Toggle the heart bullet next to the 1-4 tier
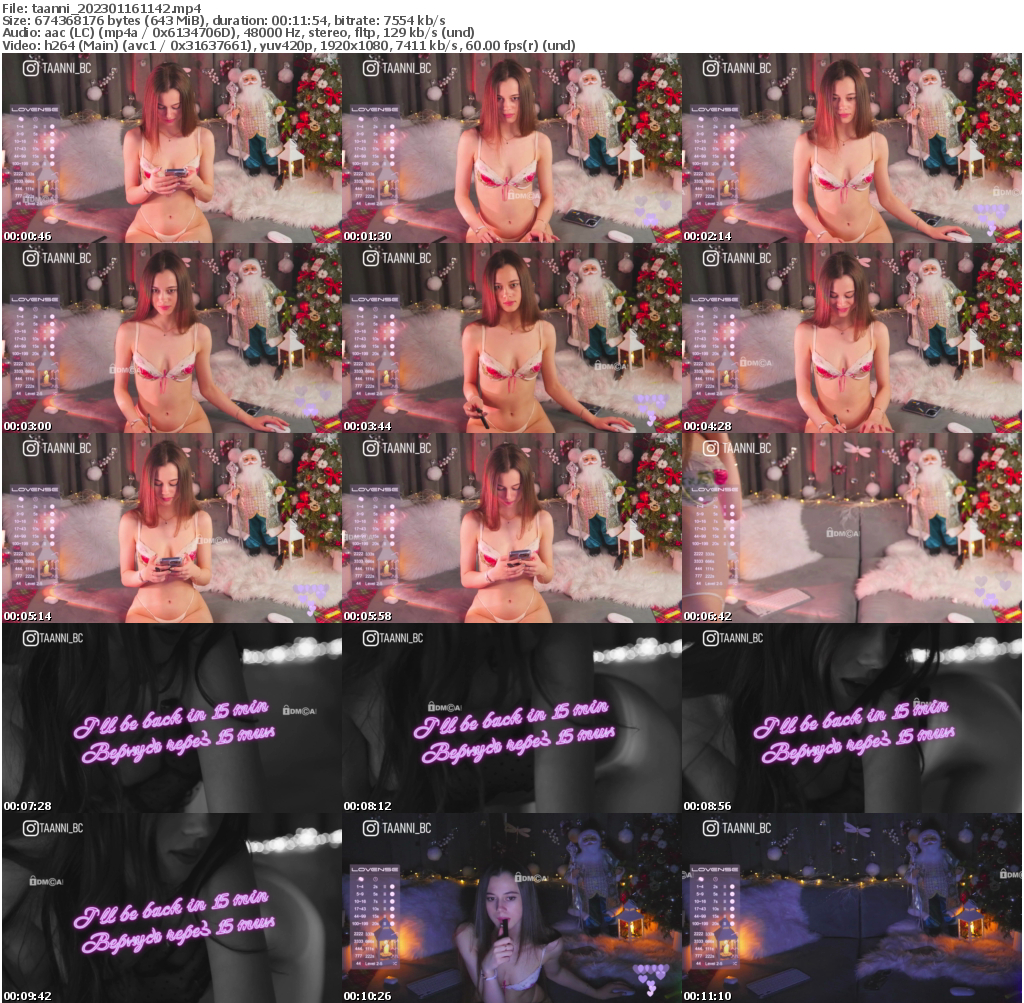 pos(52,126)
